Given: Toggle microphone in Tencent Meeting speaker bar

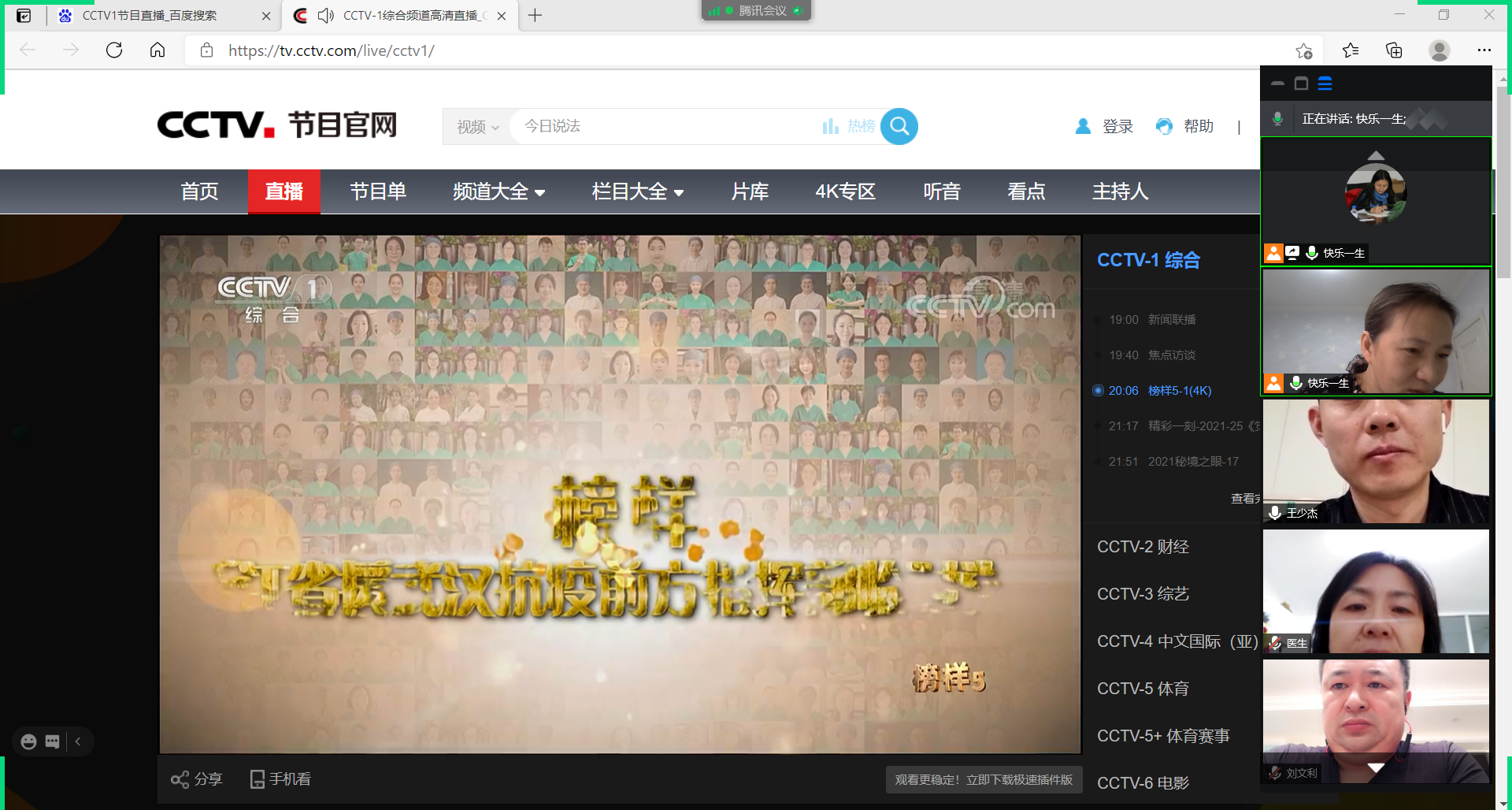Looking at the screenshot, I should point(1277,119).
